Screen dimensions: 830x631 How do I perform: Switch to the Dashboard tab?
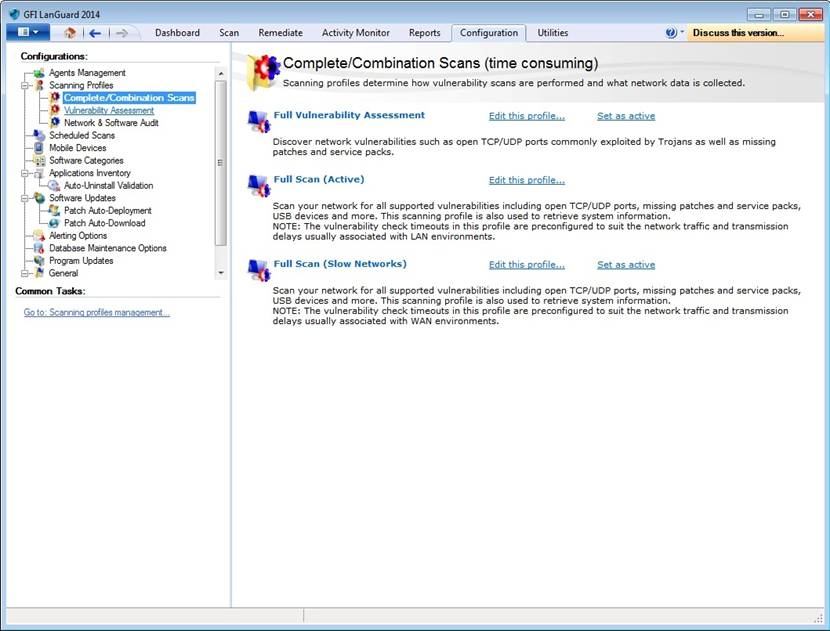point(177,33)
